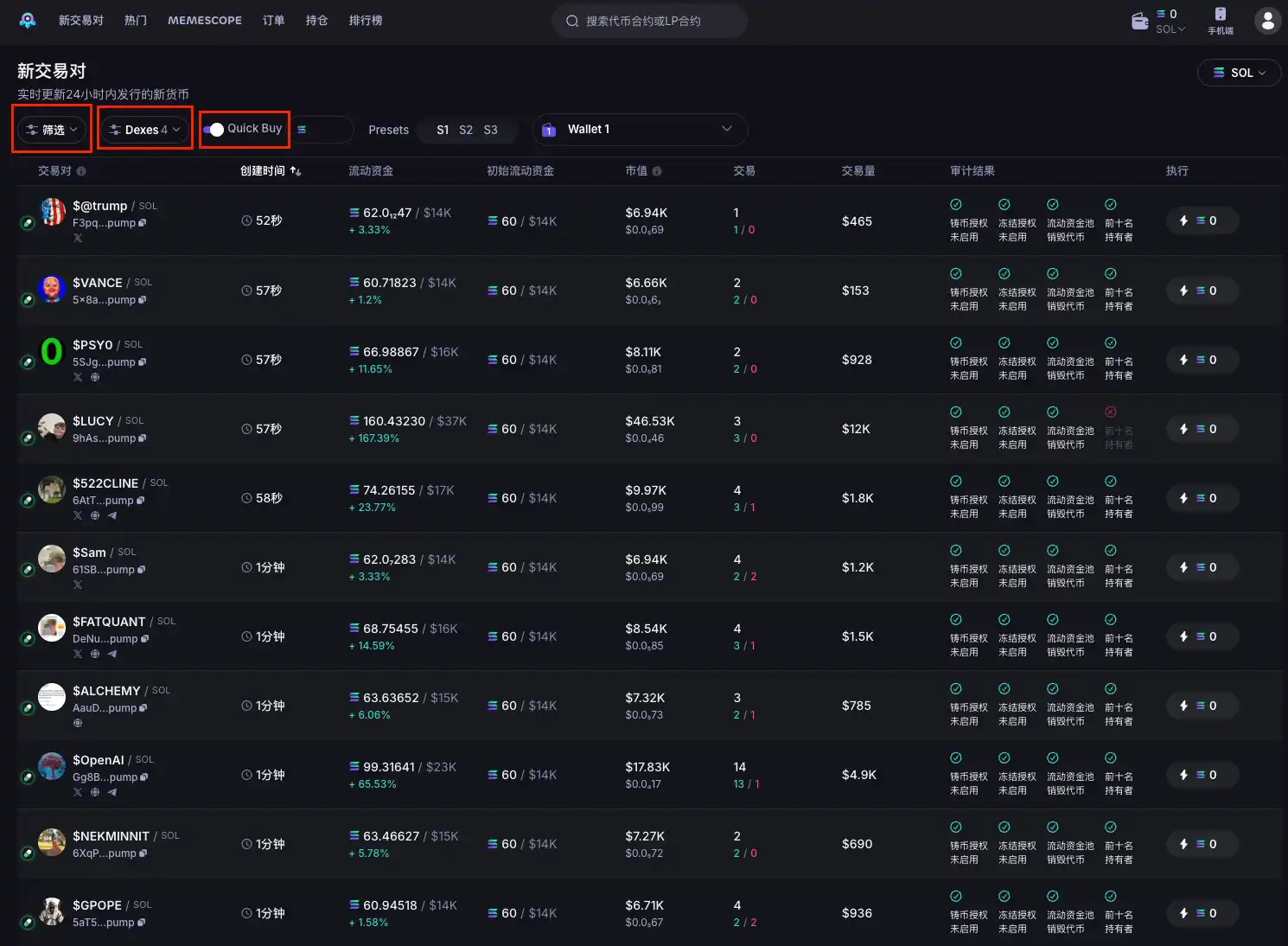The height and width of the screenshot is (946, 1288).
Task: Open the website link for $ALCHEMY
Action: 78,723
